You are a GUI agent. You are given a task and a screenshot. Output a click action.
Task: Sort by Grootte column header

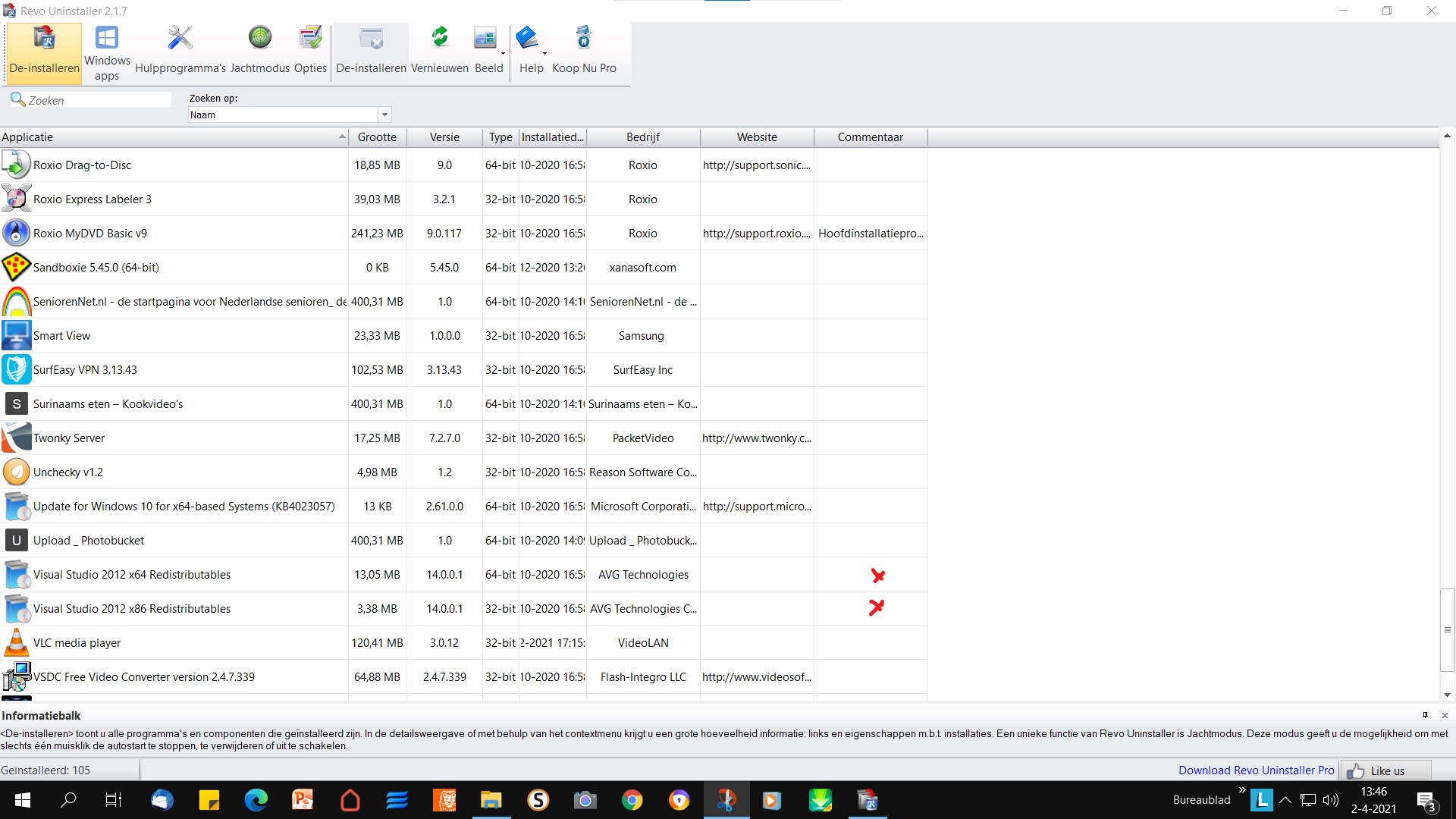coord(377,137)
